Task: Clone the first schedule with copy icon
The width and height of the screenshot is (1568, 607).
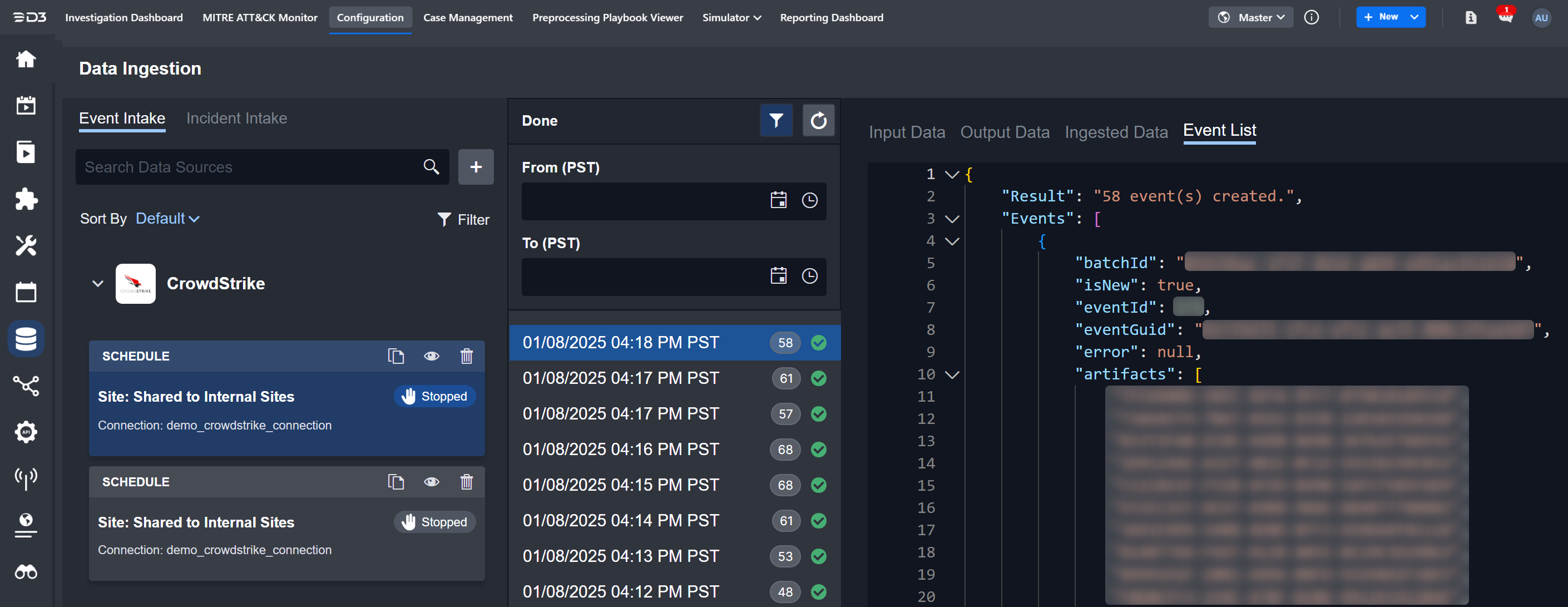Action: pyautogui.click(x=395, y=356)
